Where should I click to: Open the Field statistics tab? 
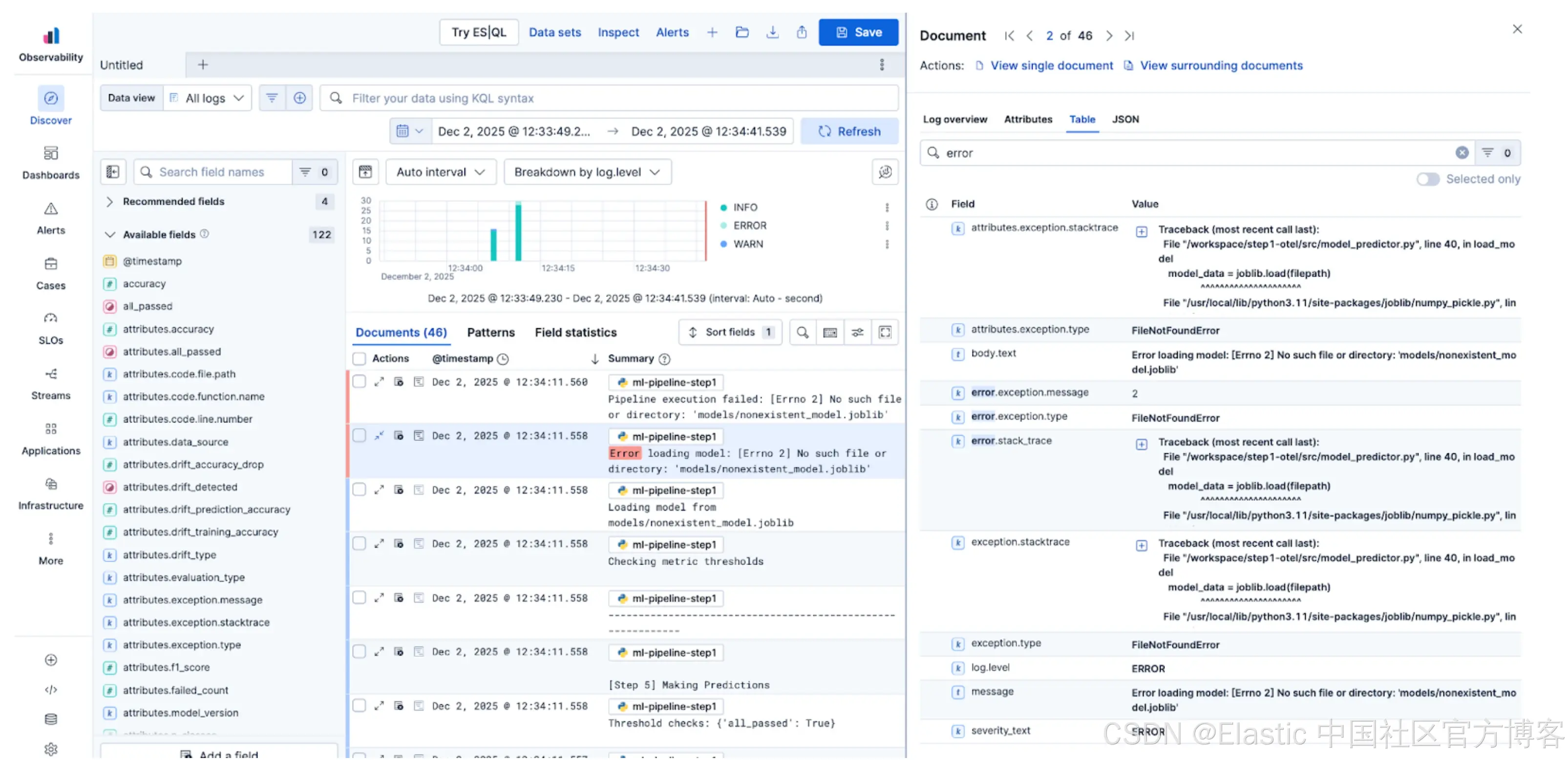click(575, 332)
